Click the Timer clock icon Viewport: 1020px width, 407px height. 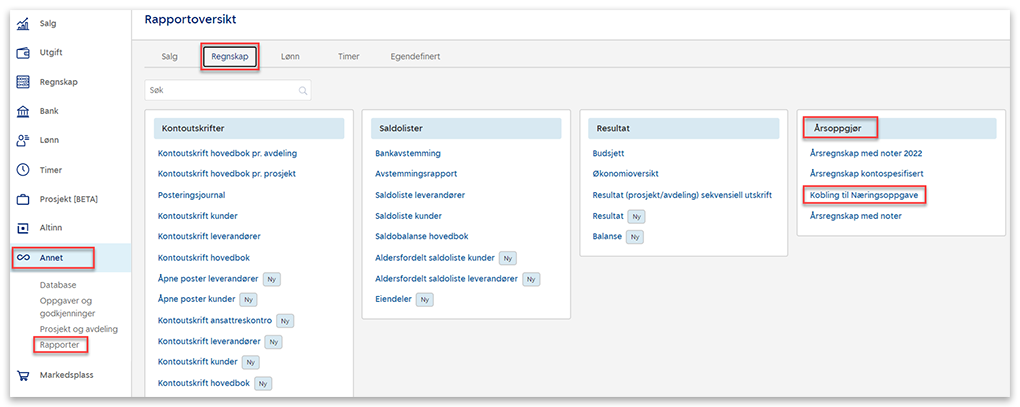23,170
